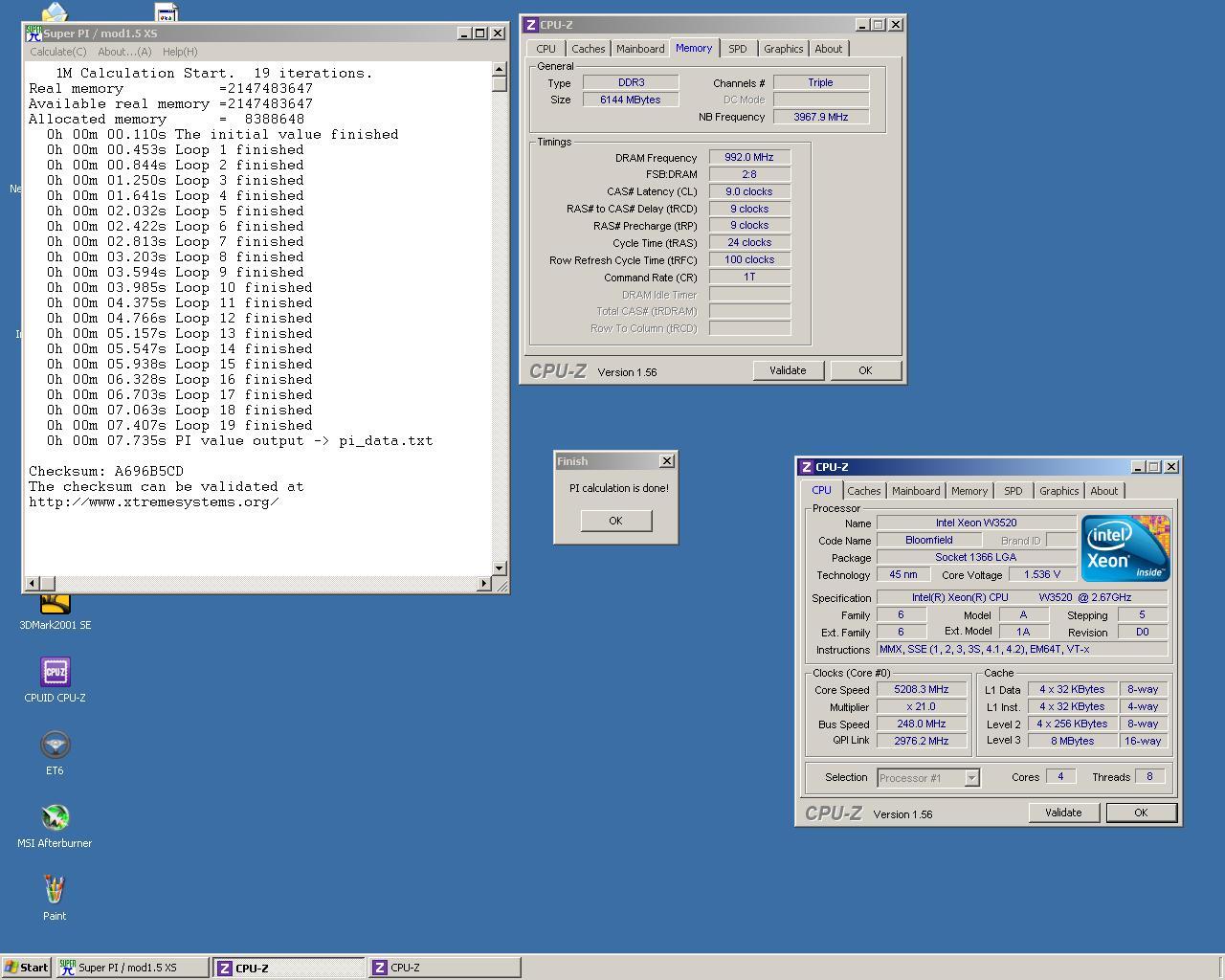Open Caches tab in lower CPU-Z window
Viewport: 1225px width, 980px height.
pos(864,491)
